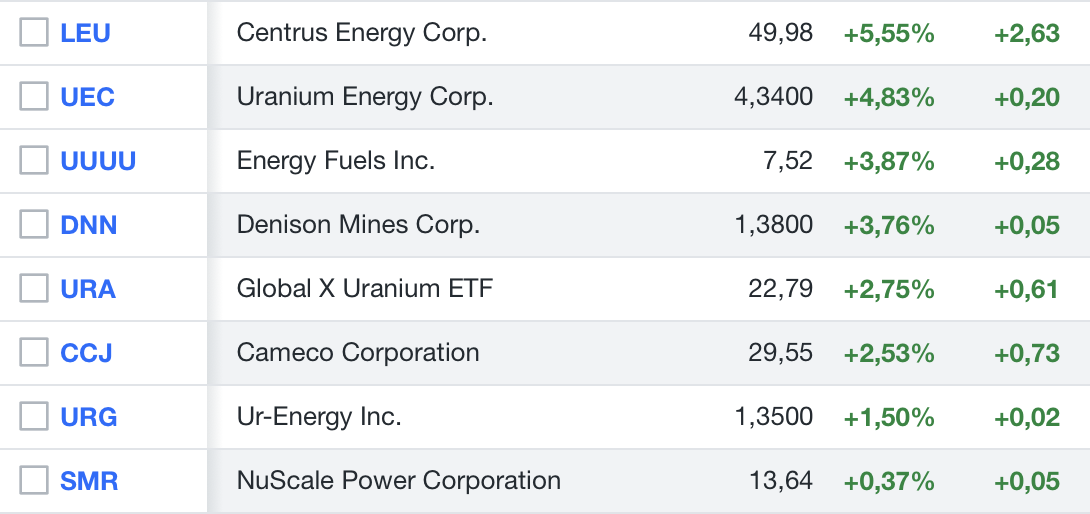The image size is (1090, 514).
Task: Click NuScale Power Corporation's +0,37% change
Action: pyautogui.click(x=888, y=481)
